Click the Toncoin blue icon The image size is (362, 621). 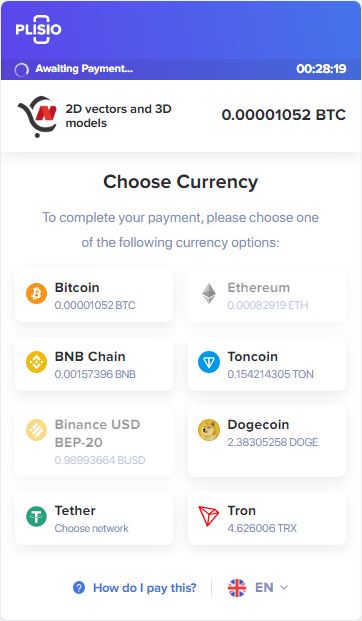tap(209, 362)
